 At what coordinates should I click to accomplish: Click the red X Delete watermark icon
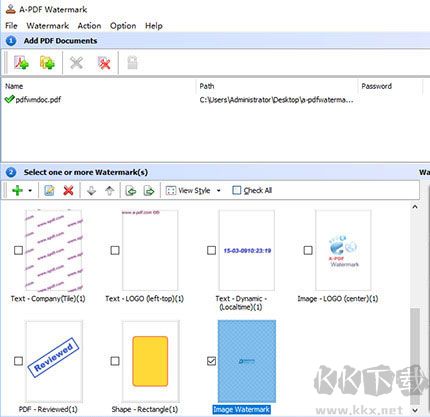[x=68, y=191]
